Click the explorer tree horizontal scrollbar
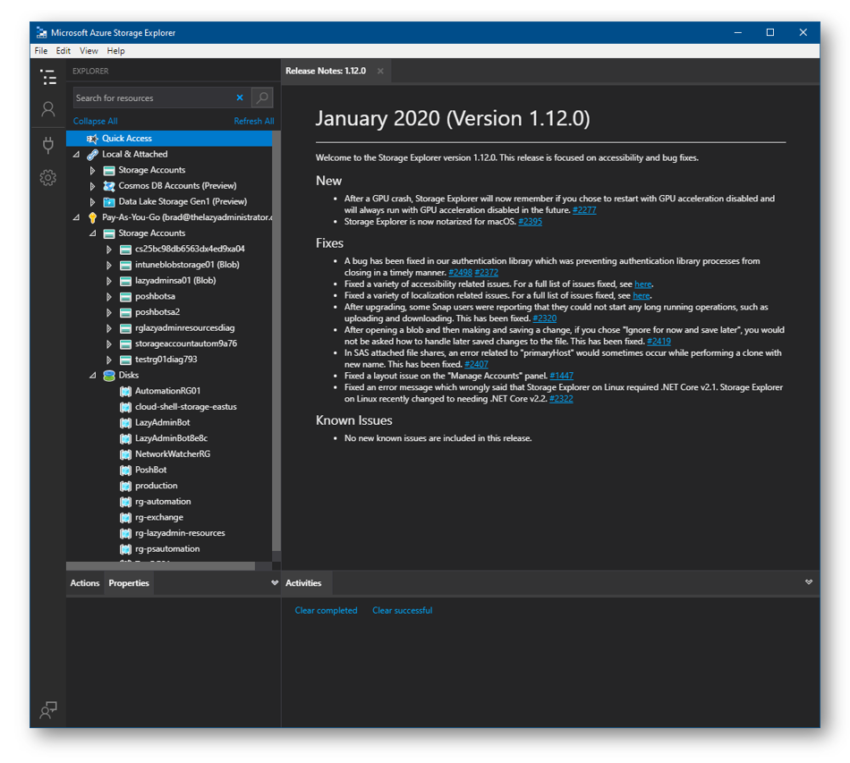The width and height of the screenshot is (850, 763). (x=160, y=566)
